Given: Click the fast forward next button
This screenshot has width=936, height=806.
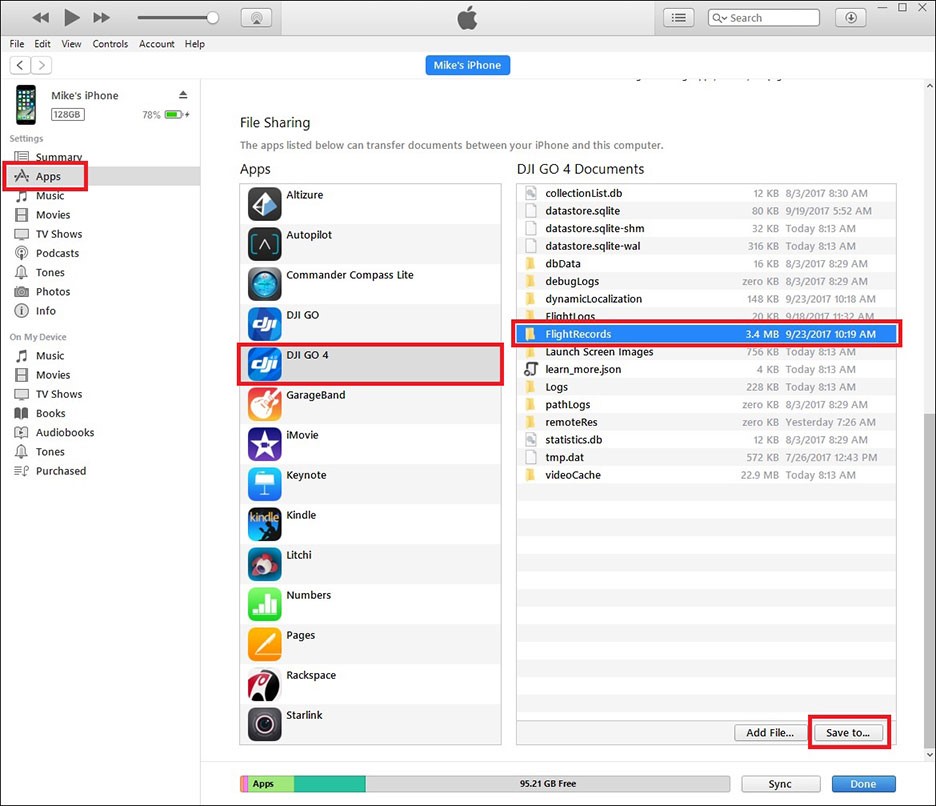Looking at the screenshot, I should pyautogui.click(x=102, y=18).
